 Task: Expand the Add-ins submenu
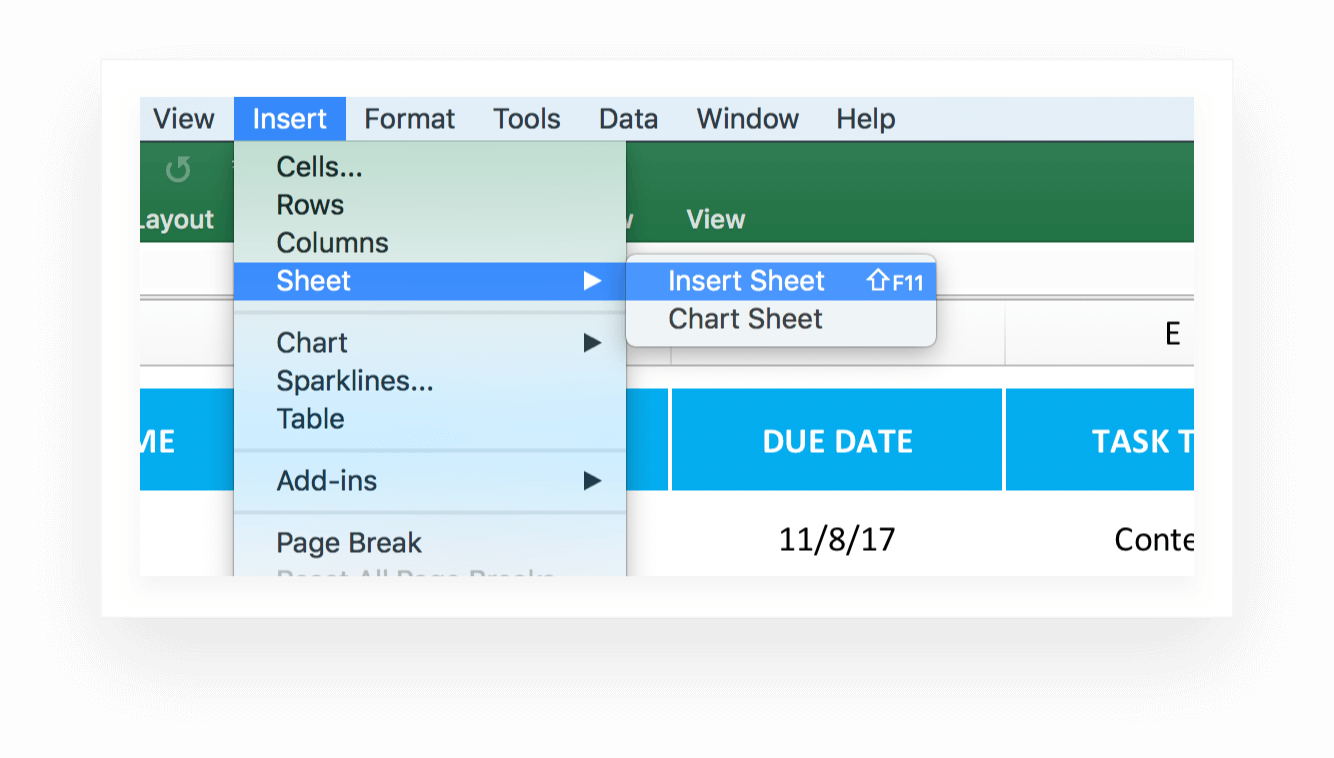click(592, 481)
